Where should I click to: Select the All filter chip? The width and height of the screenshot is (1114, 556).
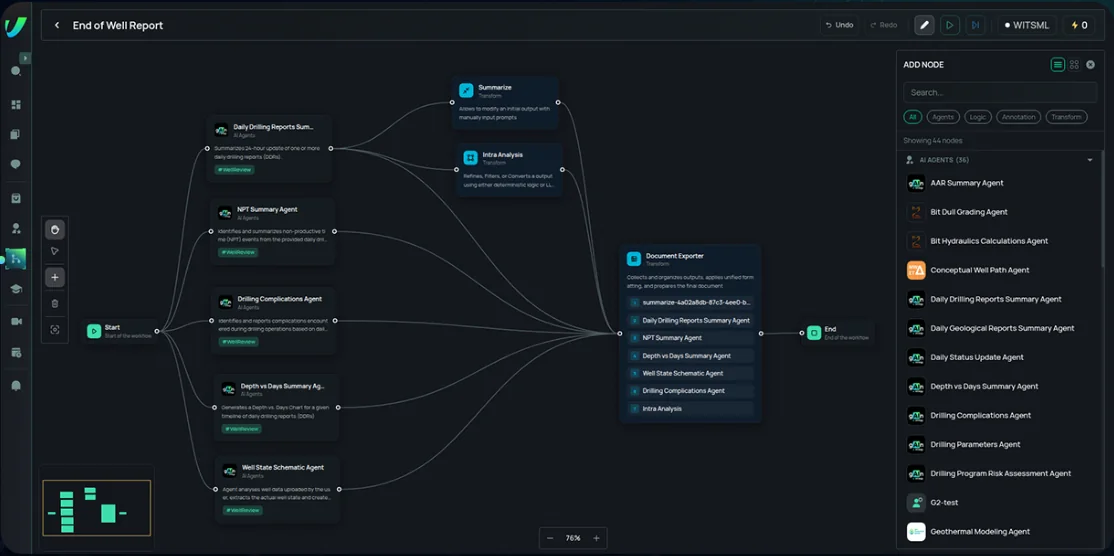pyautogui.click(x=912, y=116)
